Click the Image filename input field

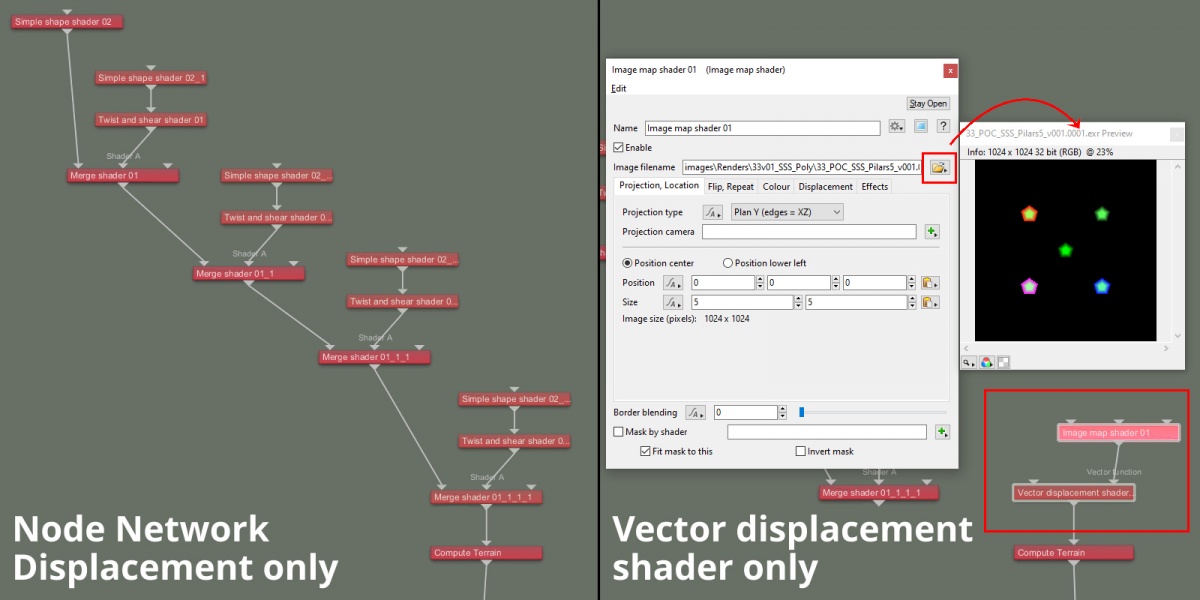pyautogui.click(x=800, y=168)
